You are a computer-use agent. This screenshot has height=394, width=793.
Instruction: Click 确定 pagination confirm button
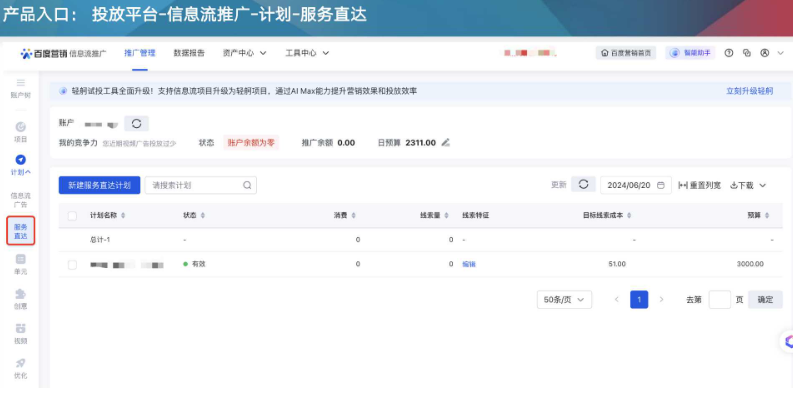coord(765,299)
